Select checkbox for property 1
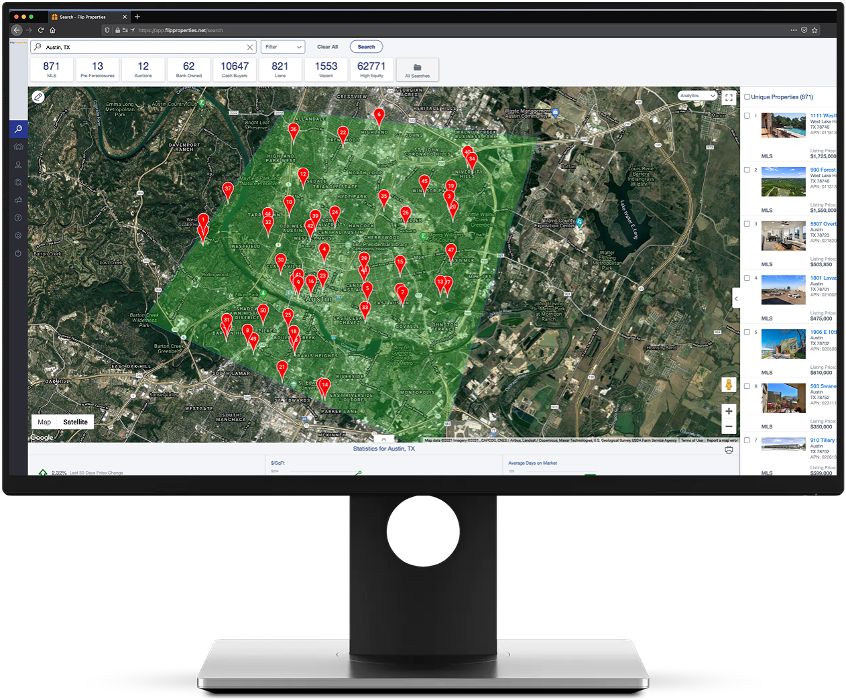The image size is (846, 700). coord(747,115)
